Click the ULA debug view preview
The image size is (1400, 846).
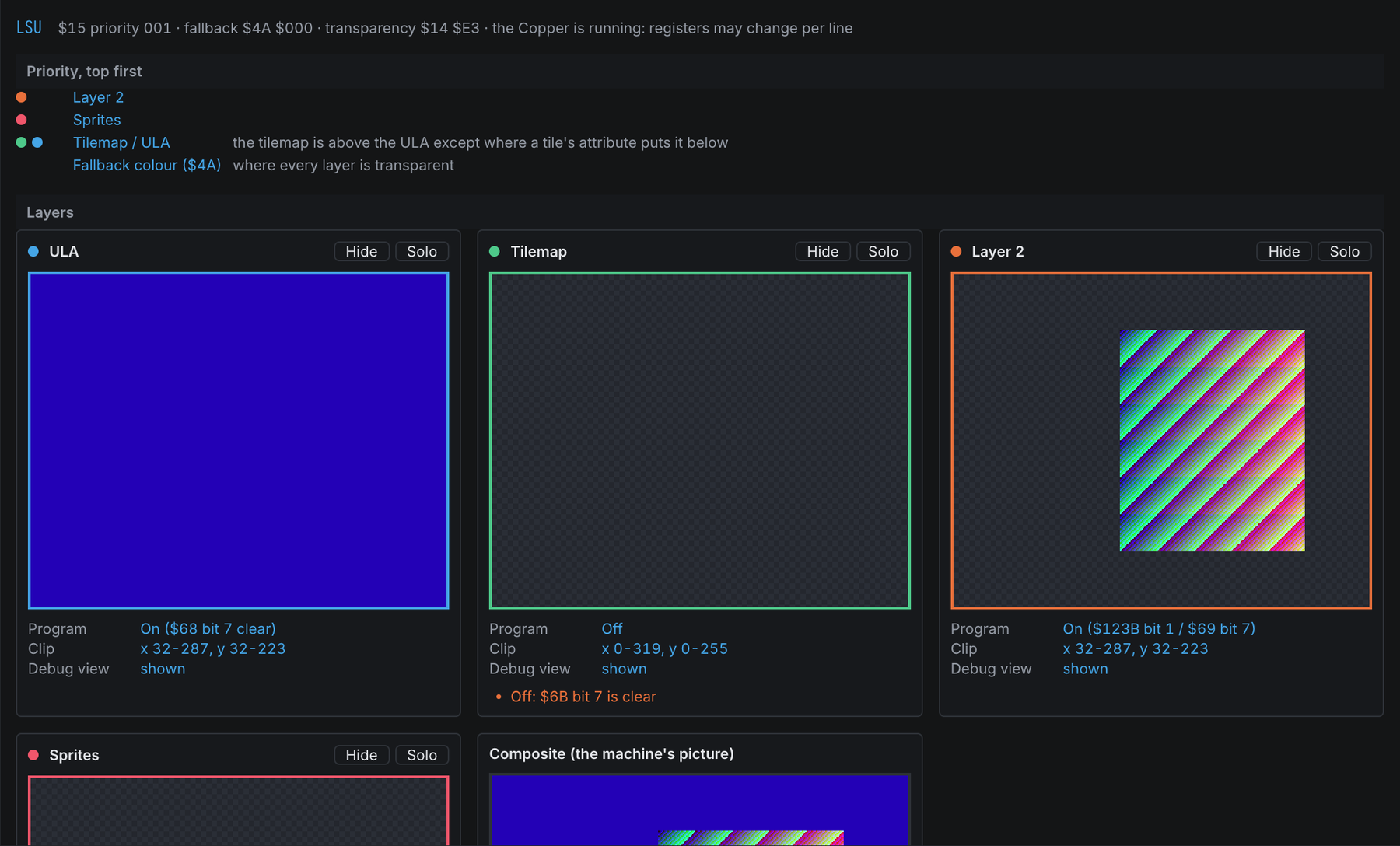coord(239,440)
